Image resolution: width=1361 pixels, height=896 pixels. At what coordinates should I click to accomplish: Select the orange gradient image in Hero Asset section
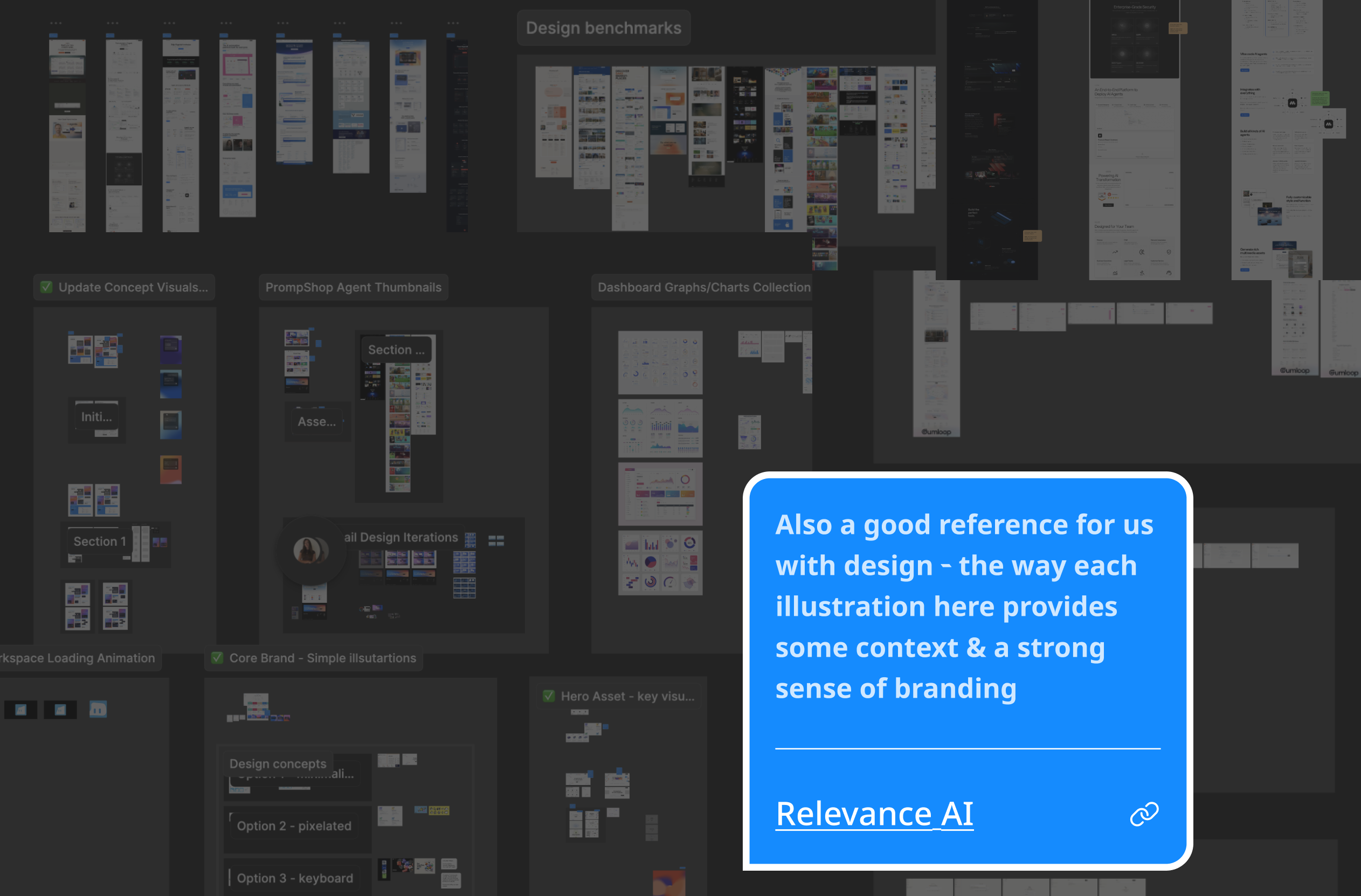(669, 884)
